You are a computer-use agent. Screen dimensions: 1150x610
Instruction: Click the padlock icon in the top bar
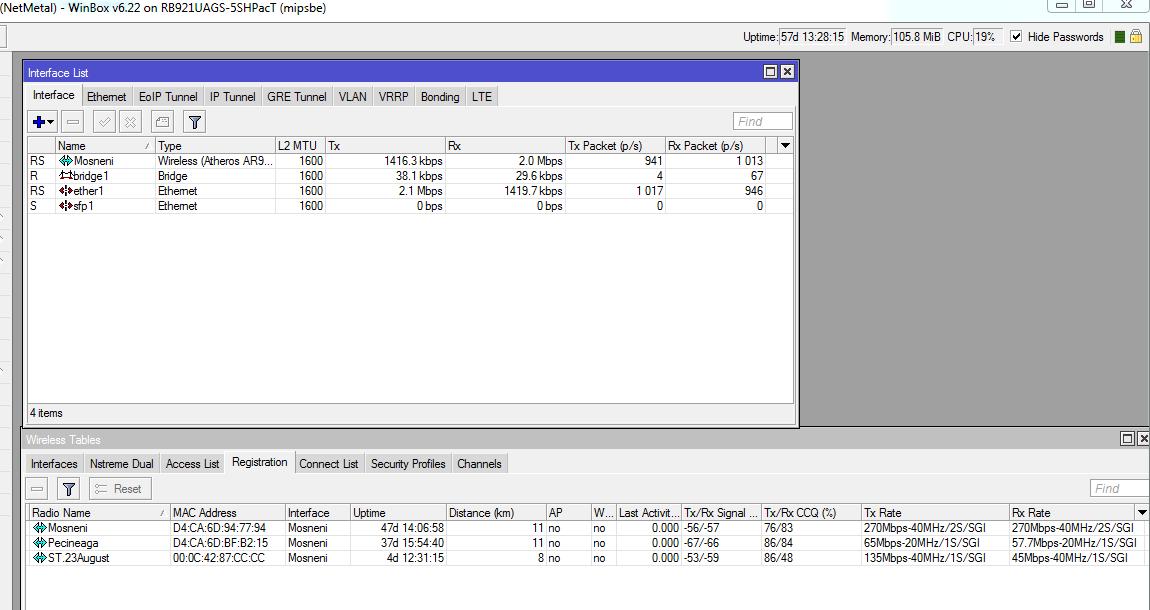1135,37
